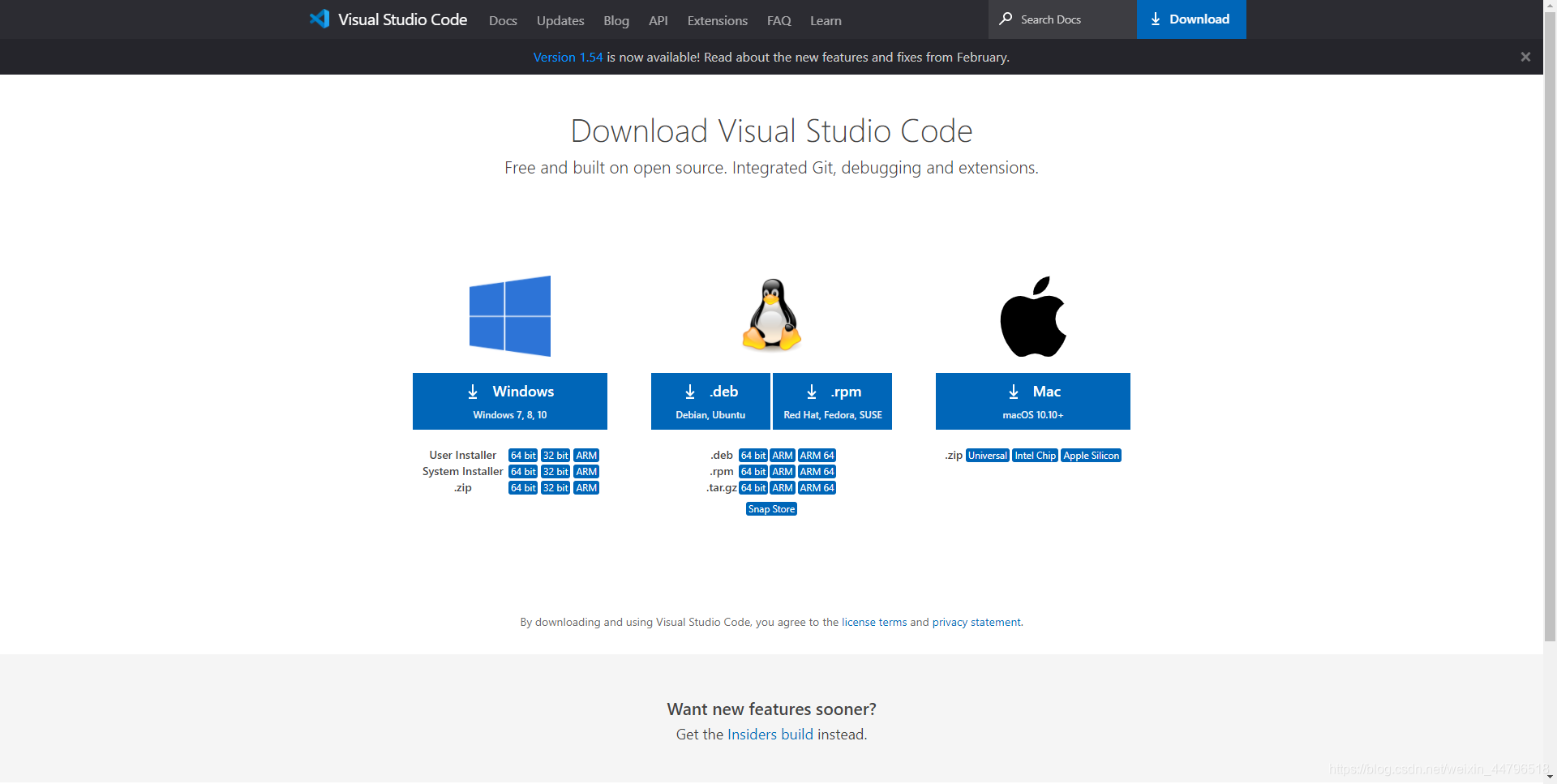1557x784 pixels.
Task: Click the "Download Visual Studio Code" heading
Action: pyautogui.click(x=771, y=131)
